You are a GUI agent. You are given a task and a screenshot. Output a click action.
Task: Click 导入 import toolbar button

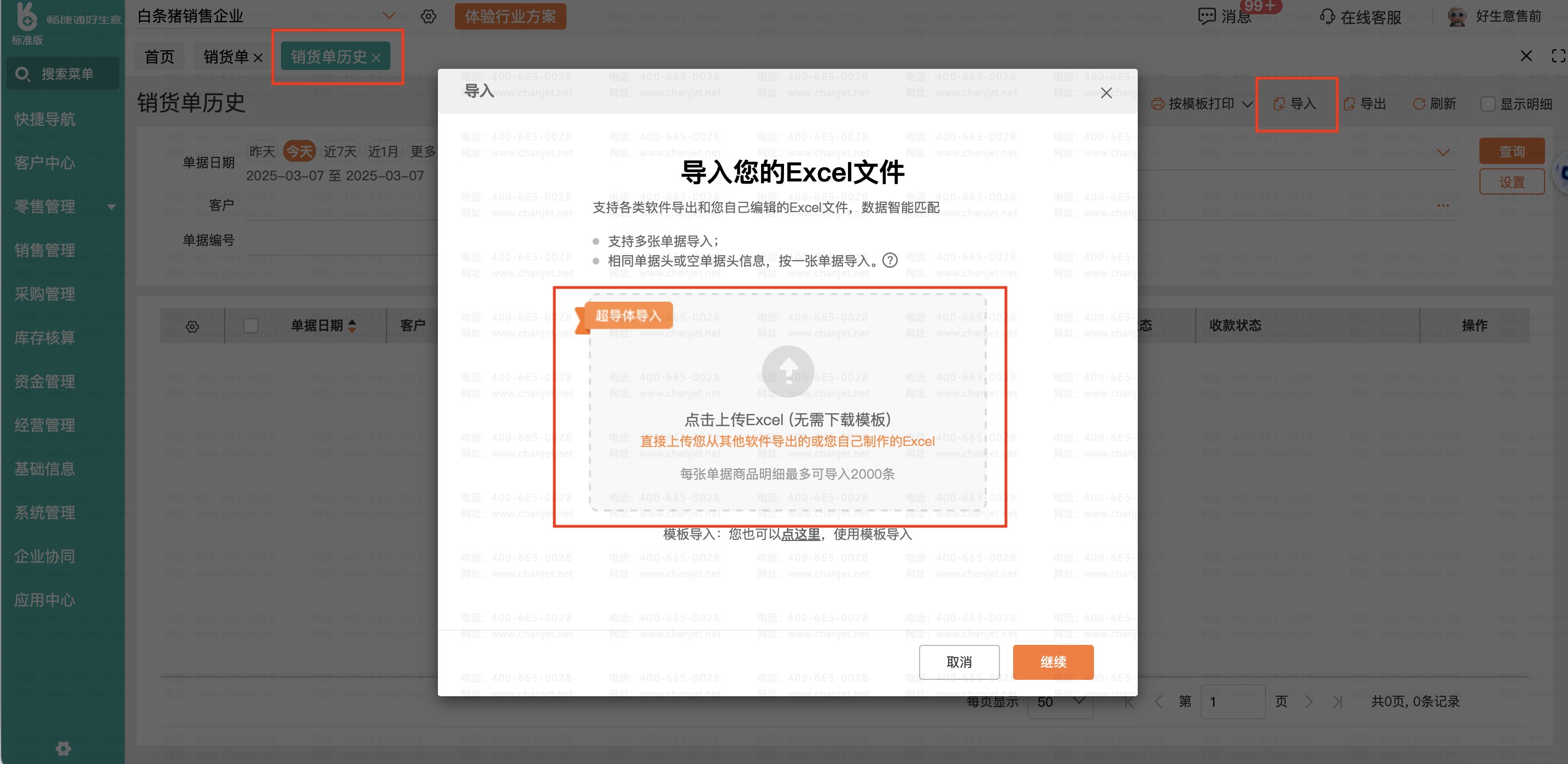[1295, 104]
